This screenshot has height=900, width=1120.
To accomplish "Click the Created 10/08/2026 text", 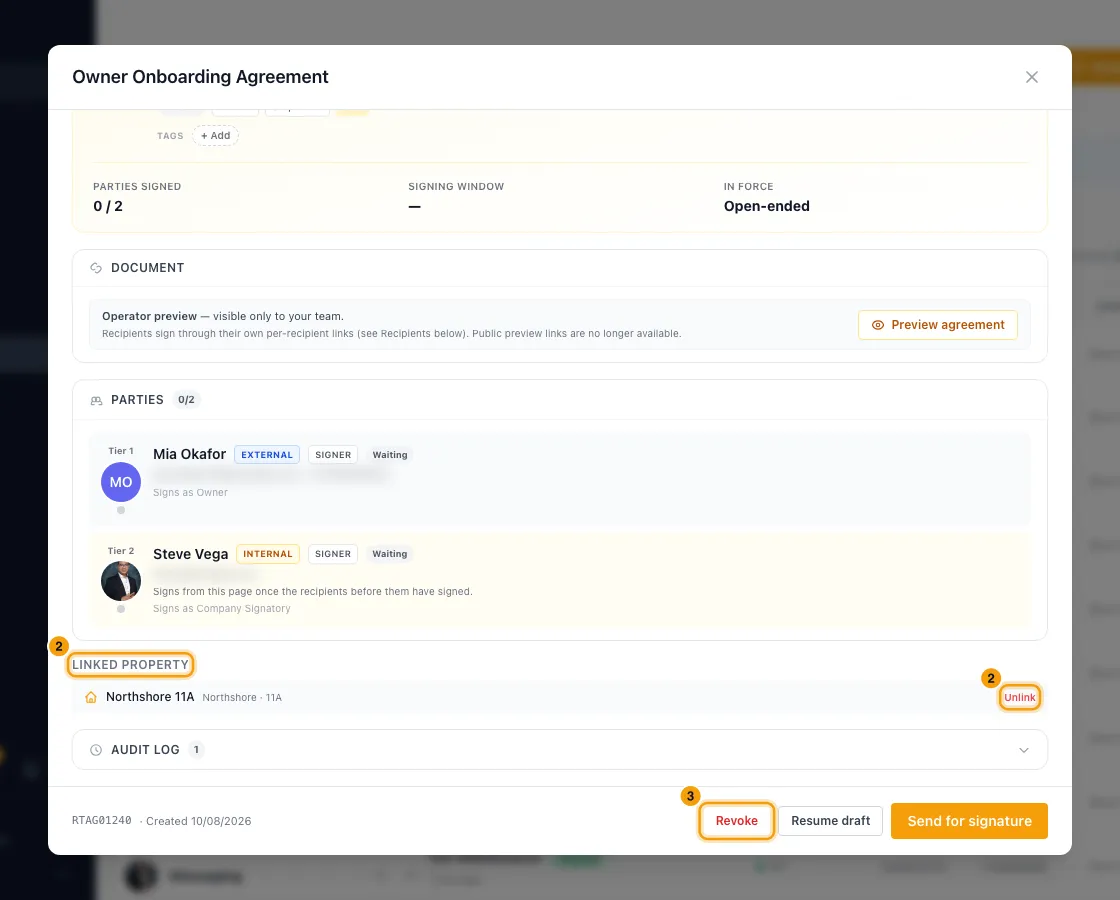I will pos(199,821).
